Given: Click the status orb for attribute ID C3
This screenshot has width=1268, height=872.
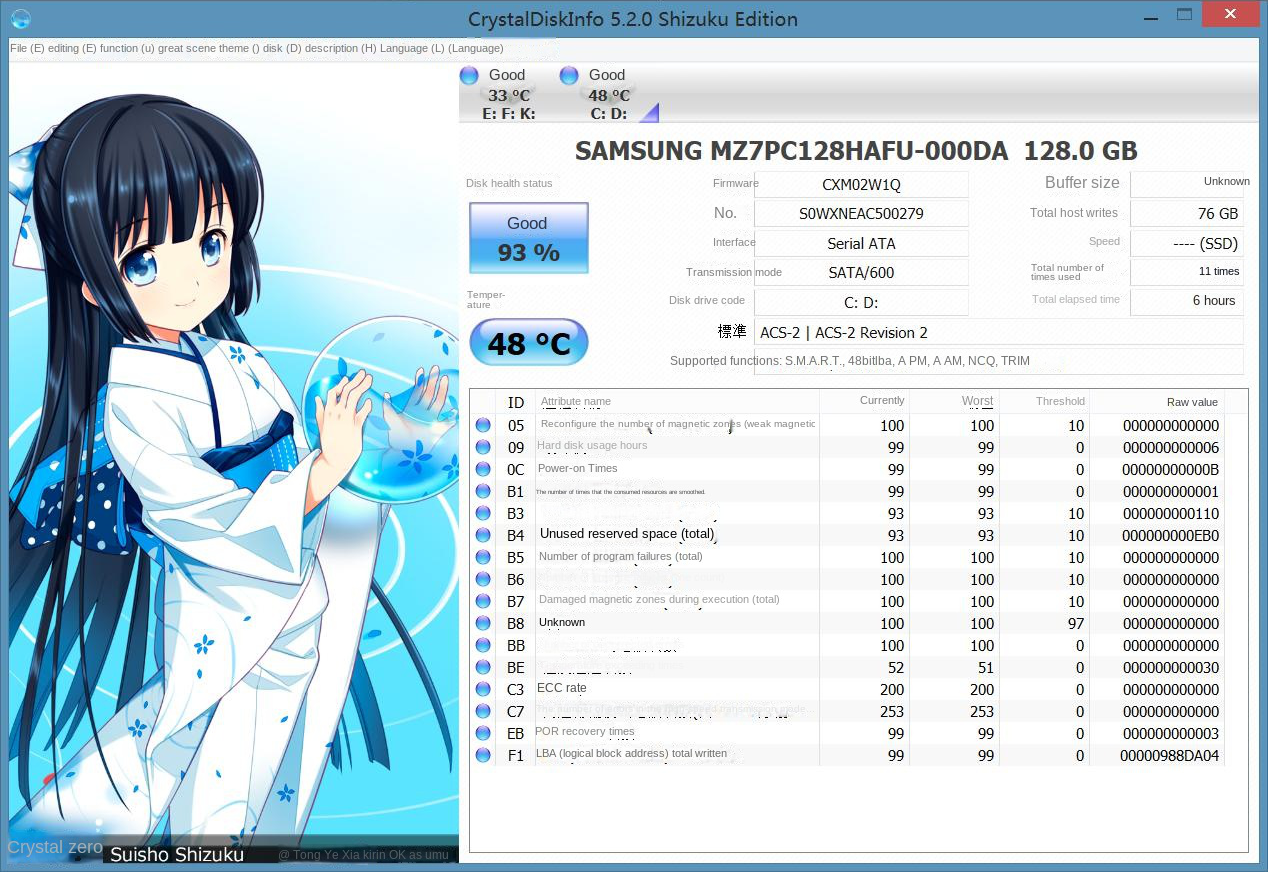Looking at the screenshot, I should 483,690.
